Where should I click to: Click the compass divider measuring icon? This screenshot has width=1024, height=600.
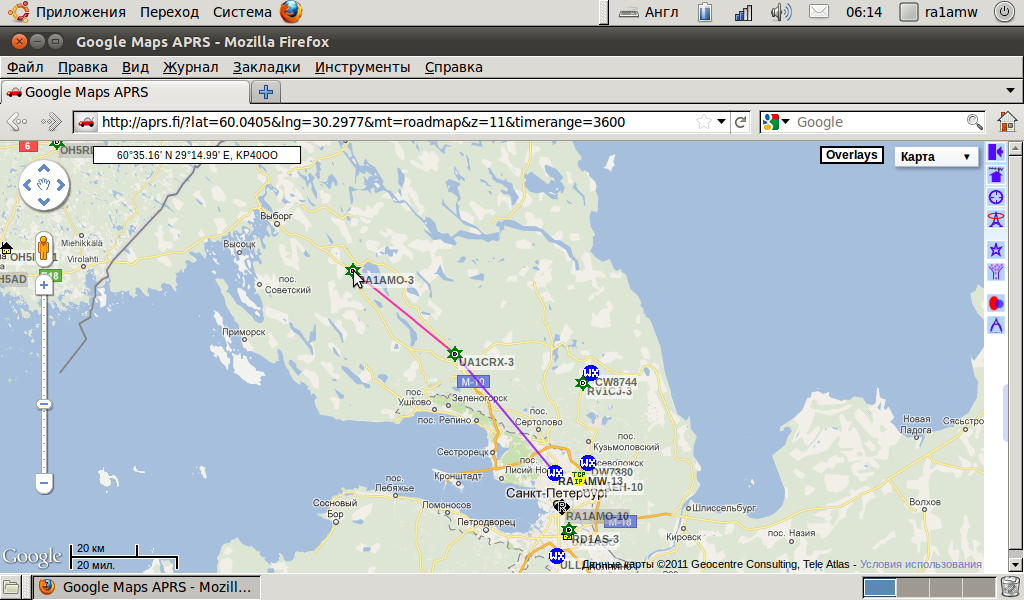pos(996,325)
